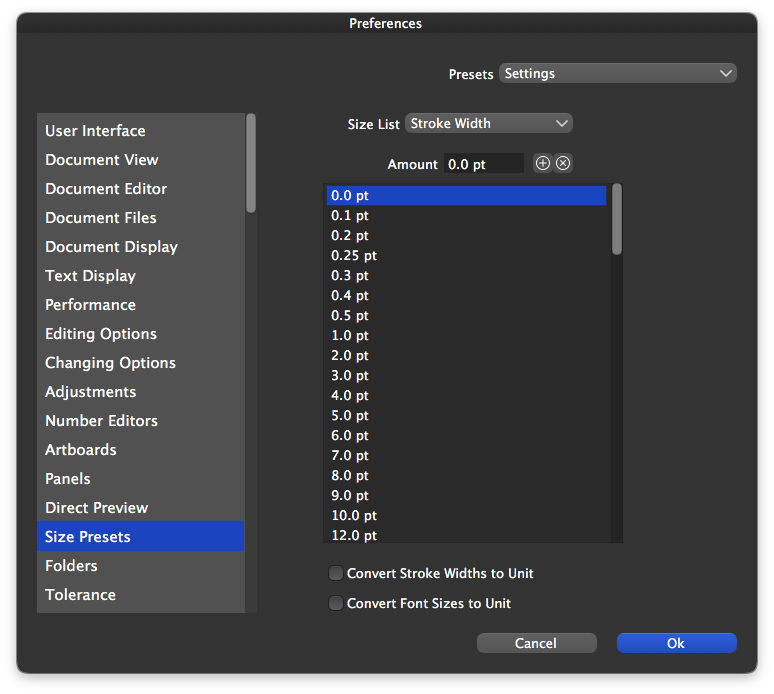The height and width of the screenshot is (694, 774).
Task: Open the Size List Stroke Width dropdown
Action: [x=488, y=123]
